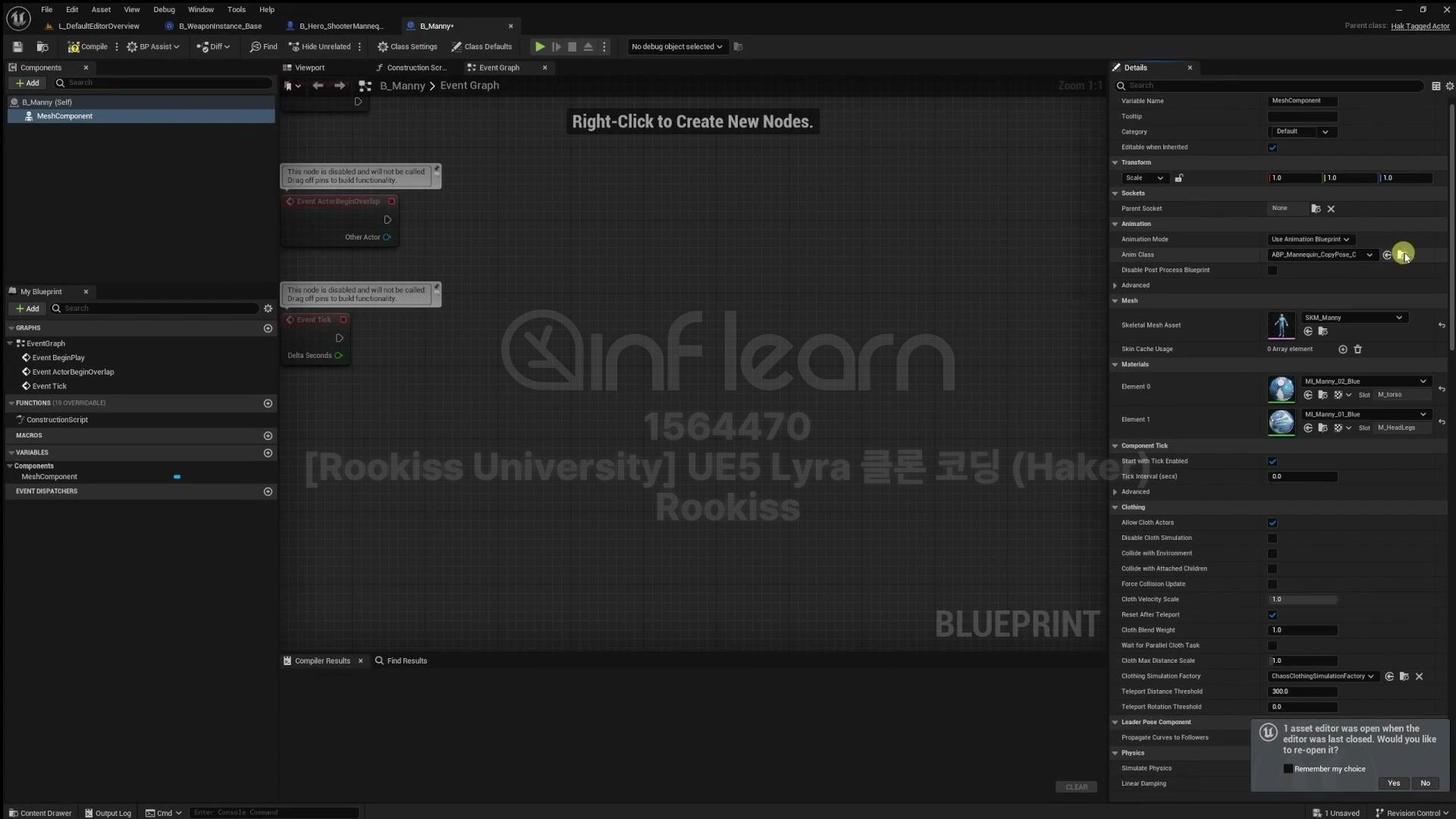Click the add Variables plus icon

pos(268,453)
